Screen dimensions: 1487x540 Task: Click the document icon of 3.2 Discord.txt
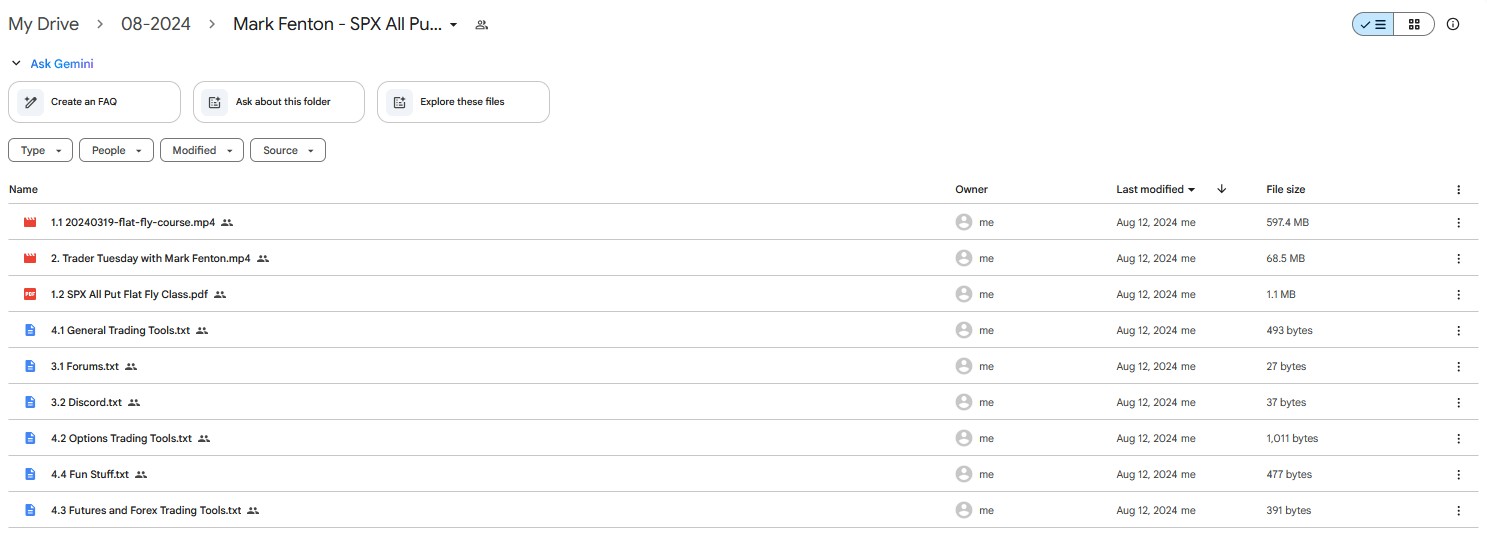(x=30, y=402)
